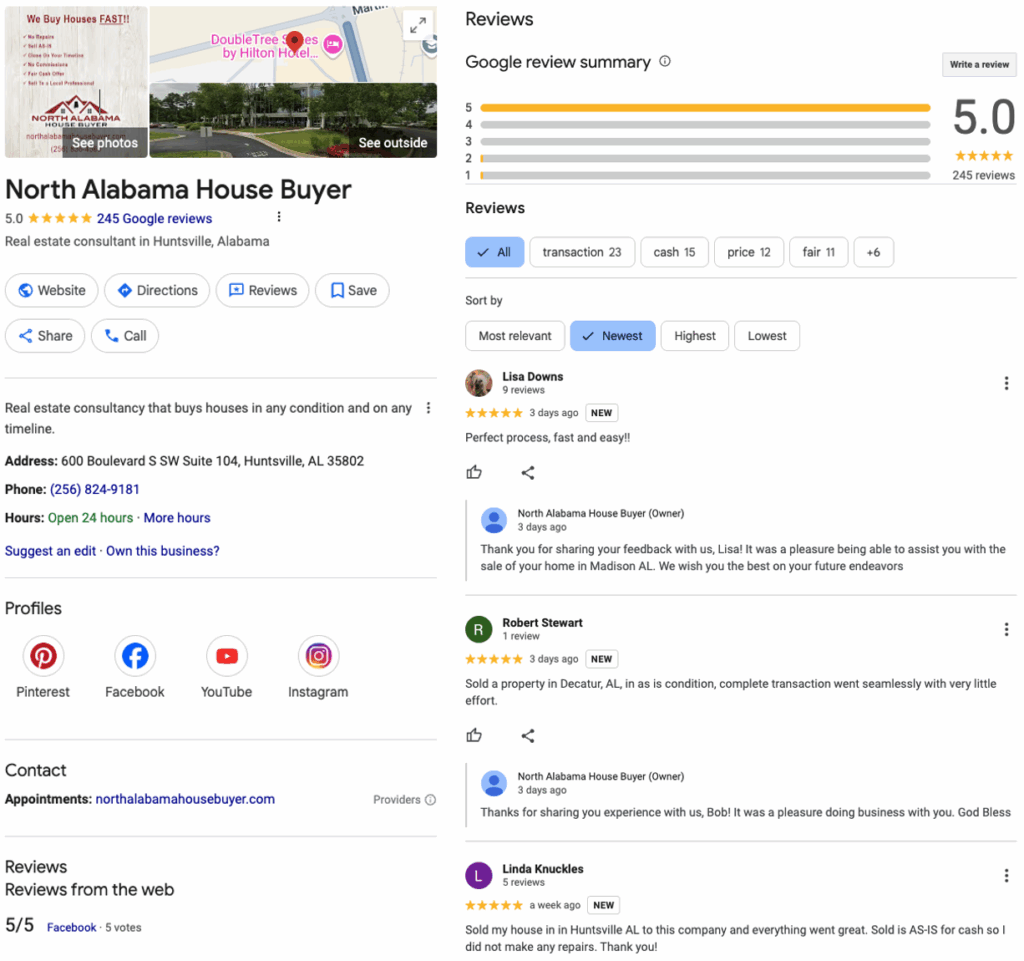Open the Pinterest profile icon
1024x961 pixels.
(x=43, y=655)
